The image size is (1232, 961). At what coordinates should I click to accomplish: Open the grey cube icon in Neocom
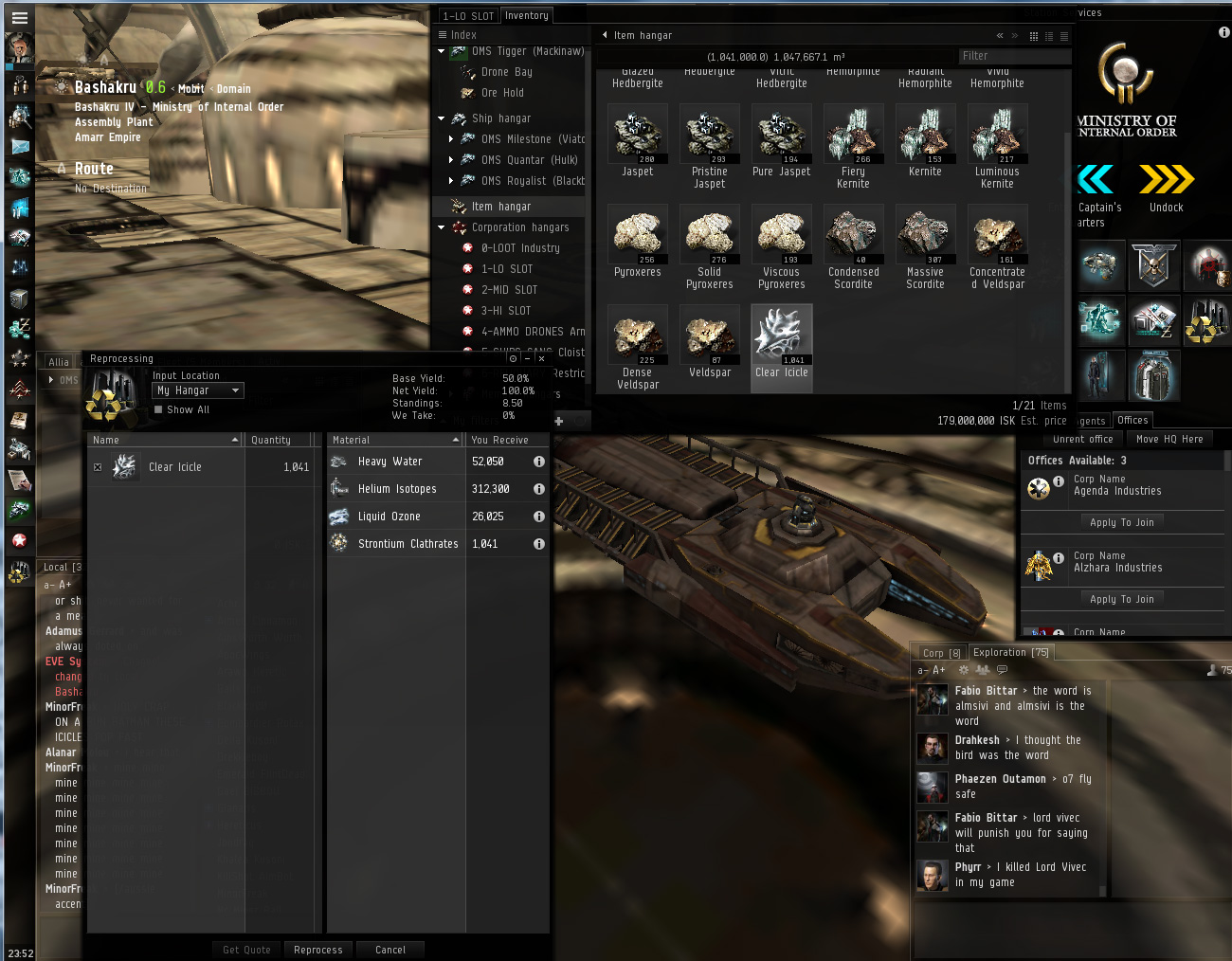click(x=20, y=299)
